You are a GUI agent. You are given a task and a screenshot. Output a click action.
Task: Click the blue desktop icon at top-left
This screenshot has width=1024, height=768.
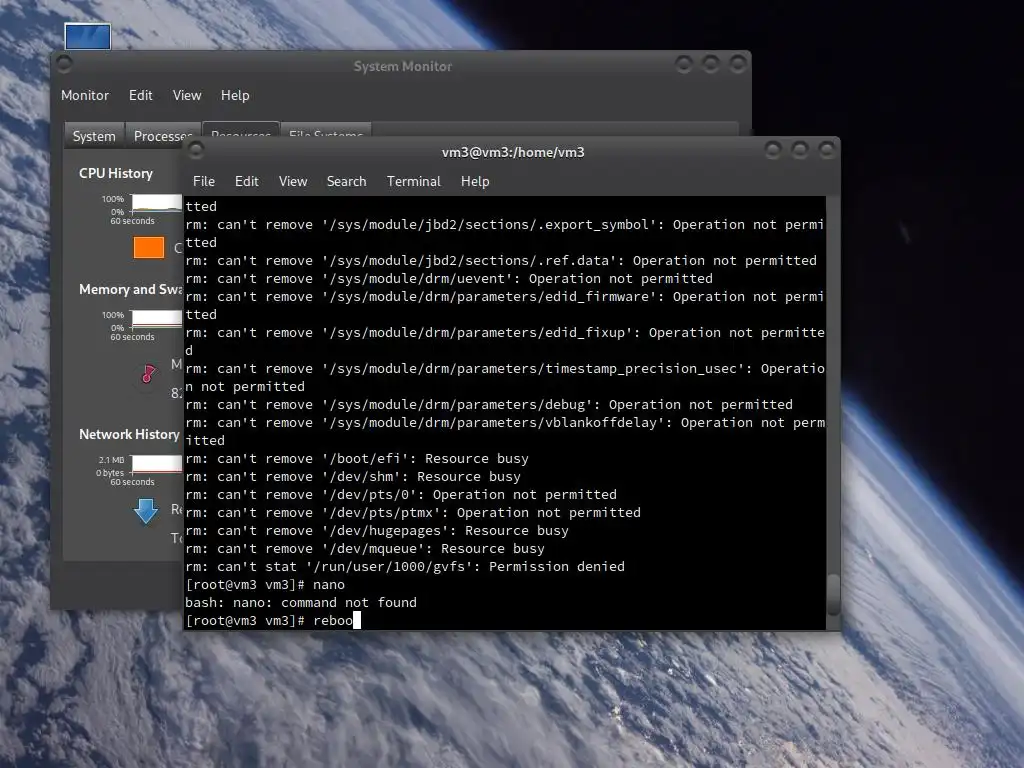88,37
